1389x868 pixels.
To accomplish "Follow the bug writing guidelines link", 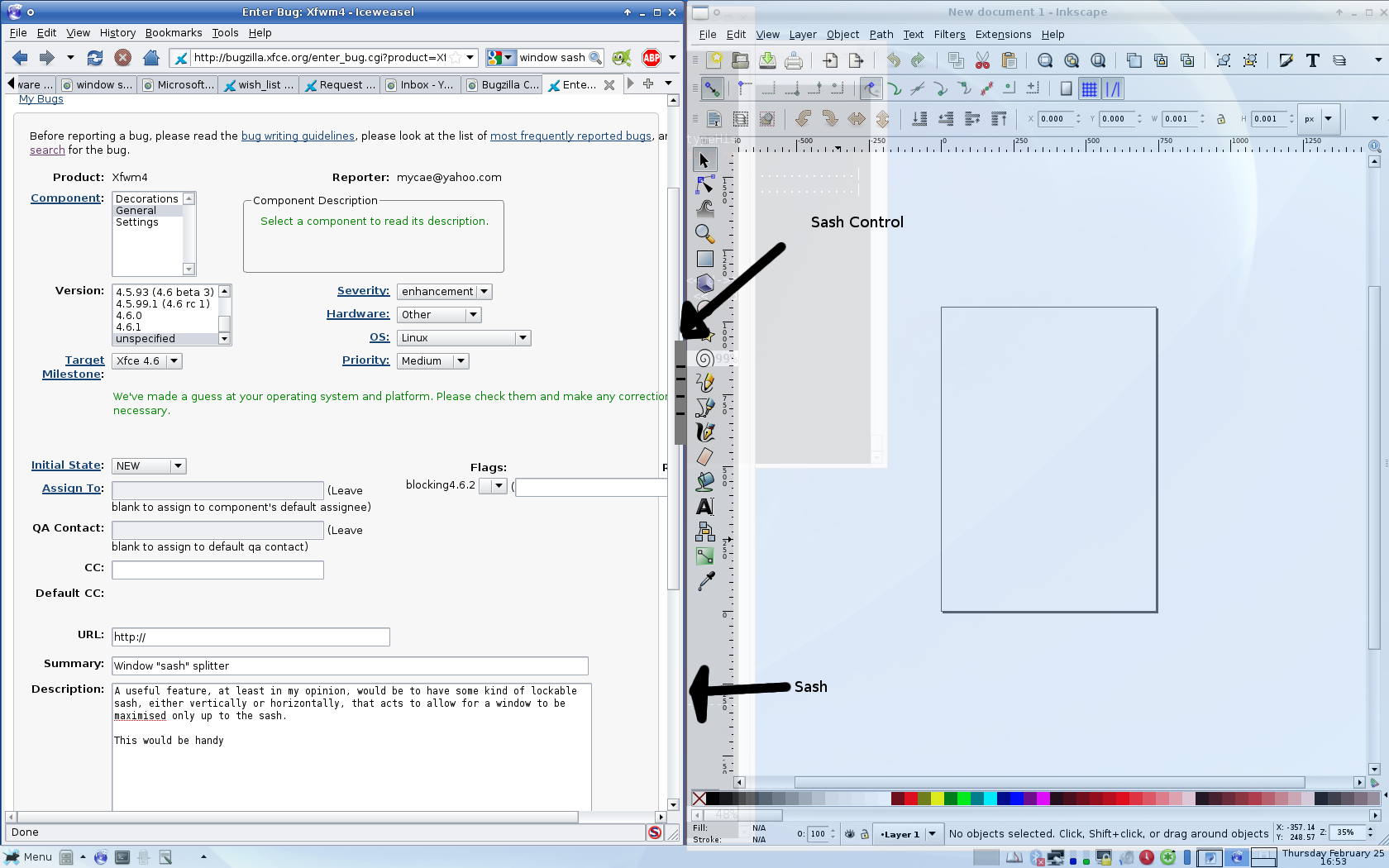I will 298,136.
